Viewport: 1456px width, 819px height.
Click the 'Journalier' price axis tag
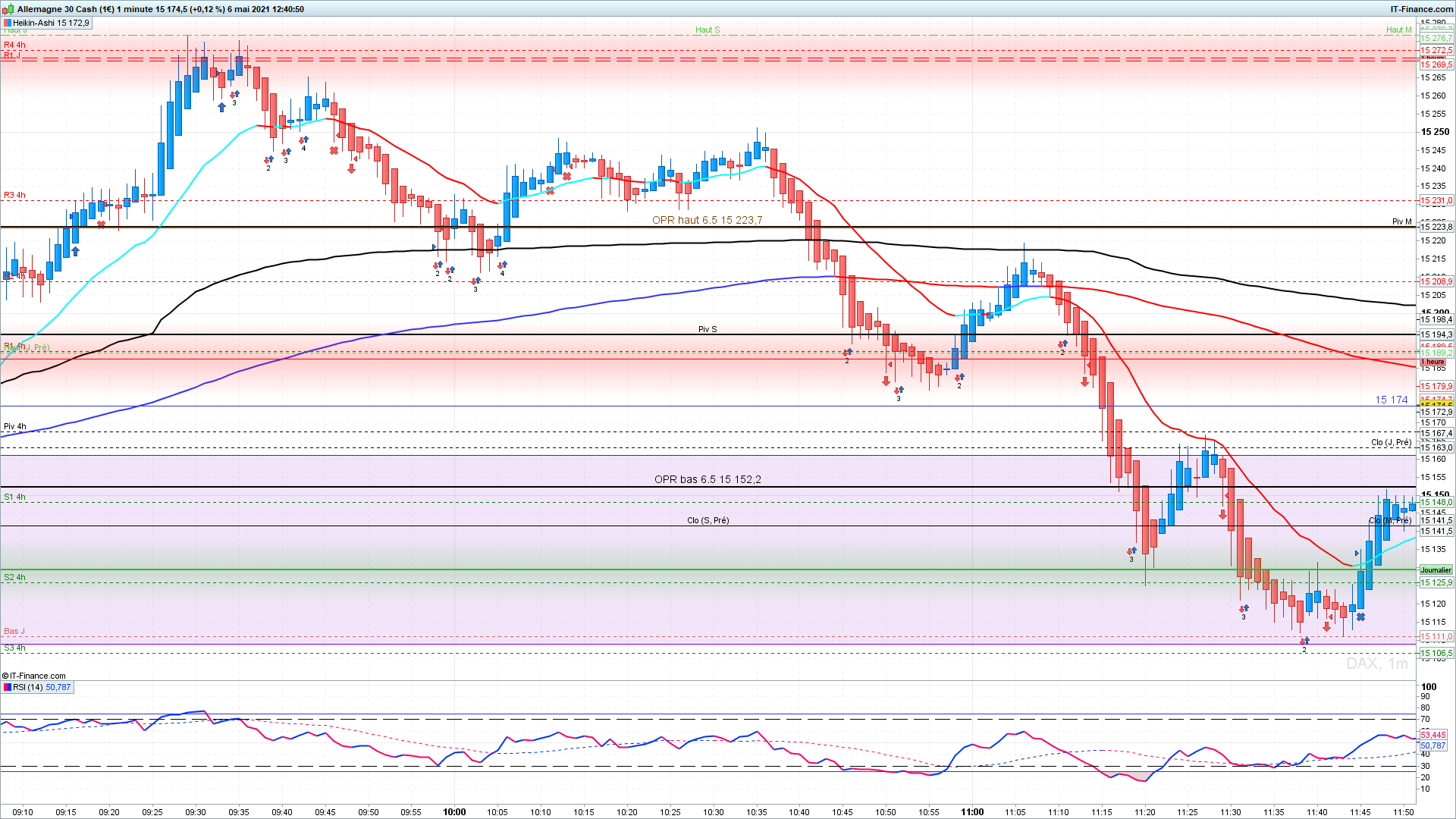pos(1436,570)
